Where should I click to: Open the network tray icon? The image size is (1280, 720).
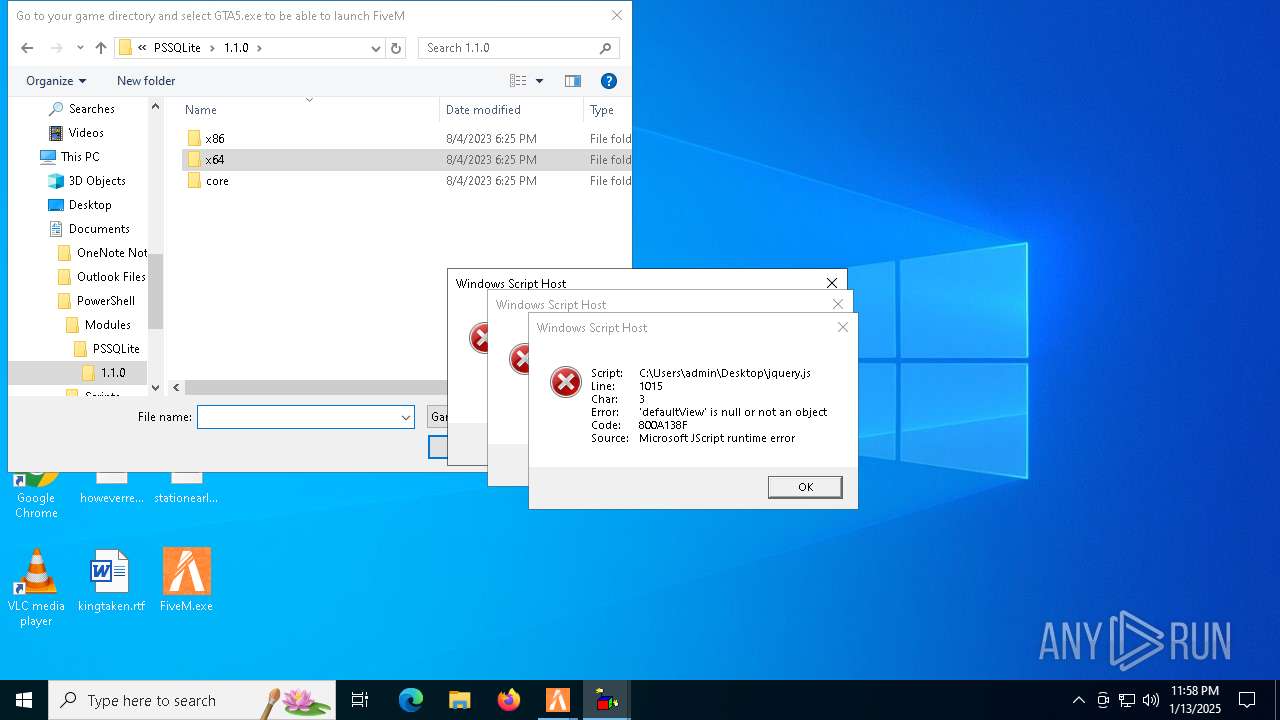[x=1127, y=700]
